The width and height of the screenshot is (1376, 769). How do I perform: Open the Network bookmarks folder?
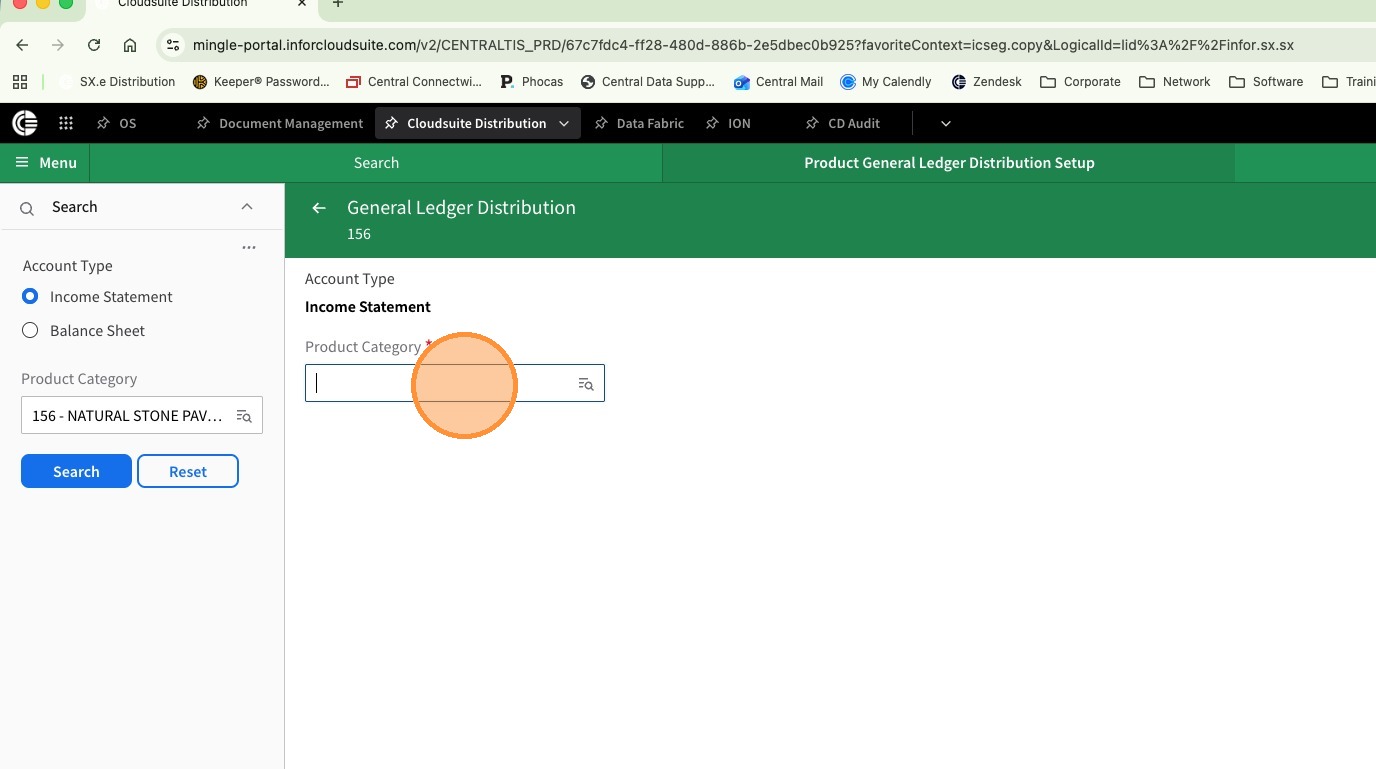[x=1175, y=82]
